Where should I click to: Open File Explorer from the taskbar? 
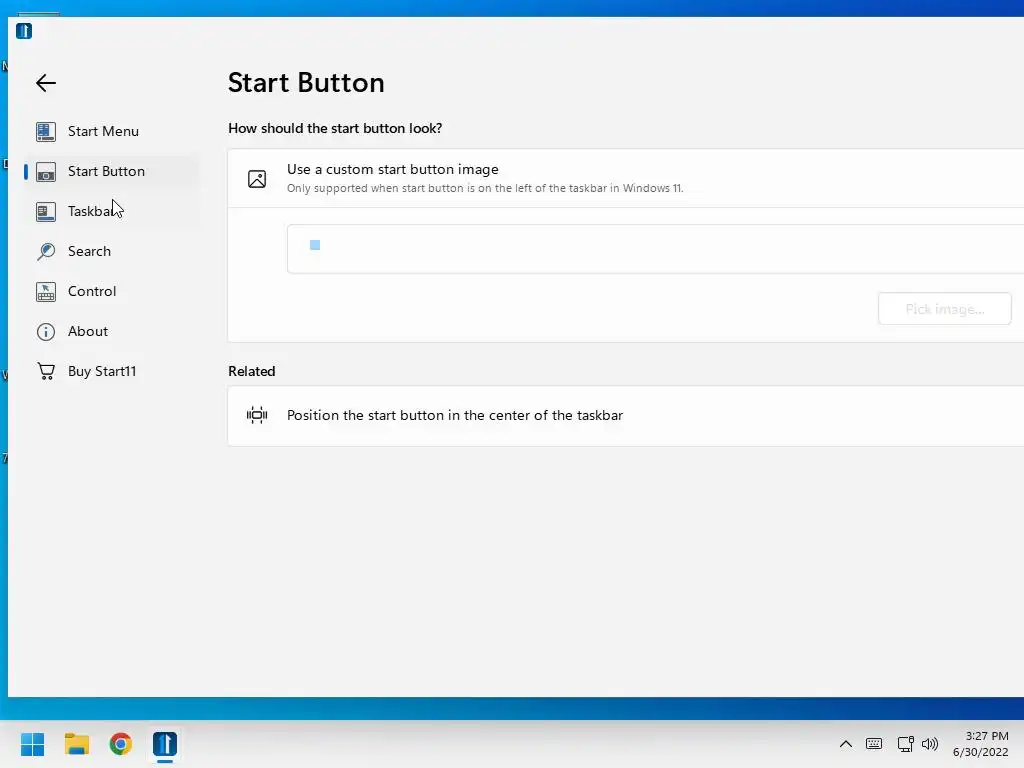(76, 744)
